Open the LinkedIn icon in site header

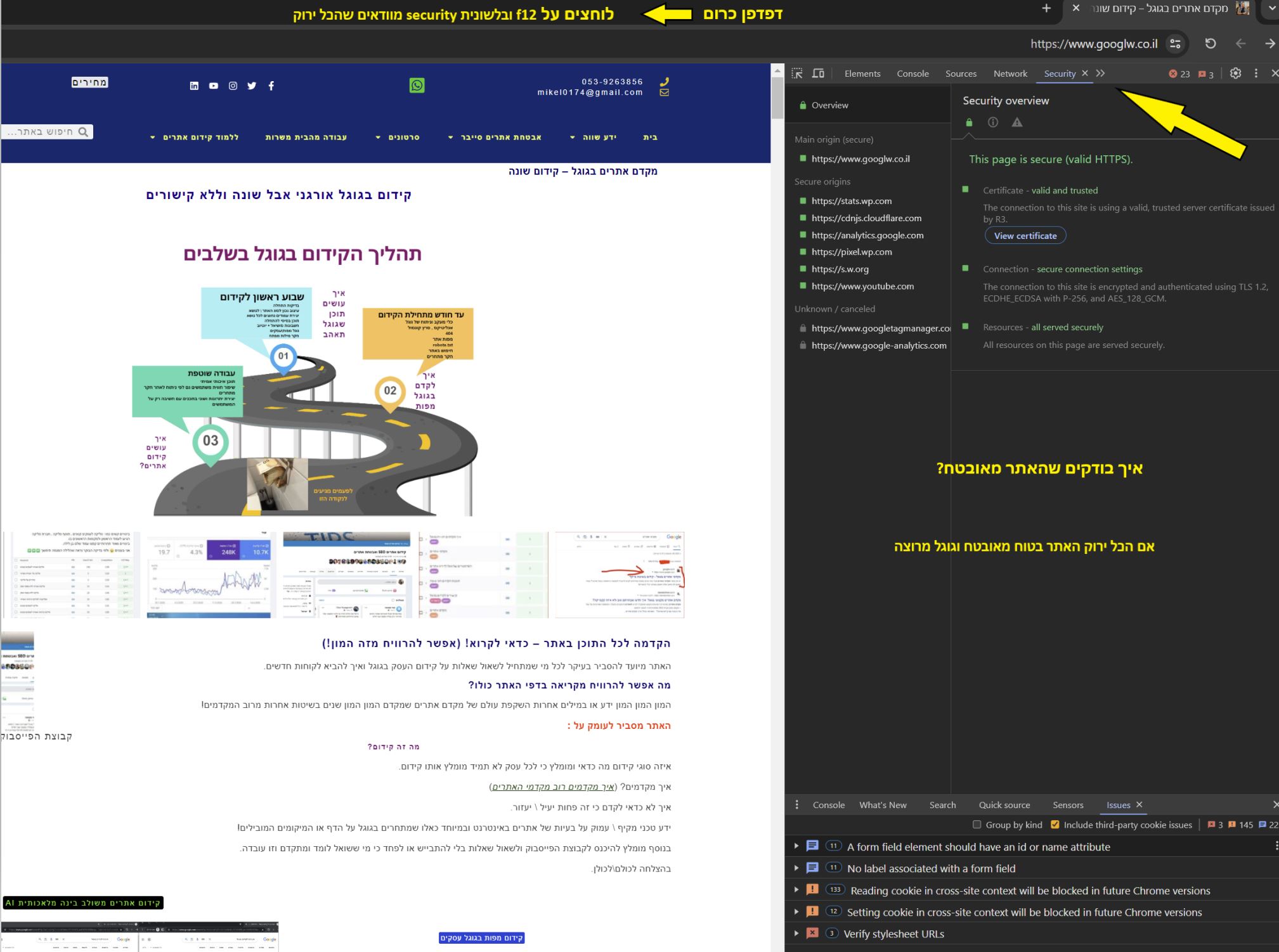(194, 86)
